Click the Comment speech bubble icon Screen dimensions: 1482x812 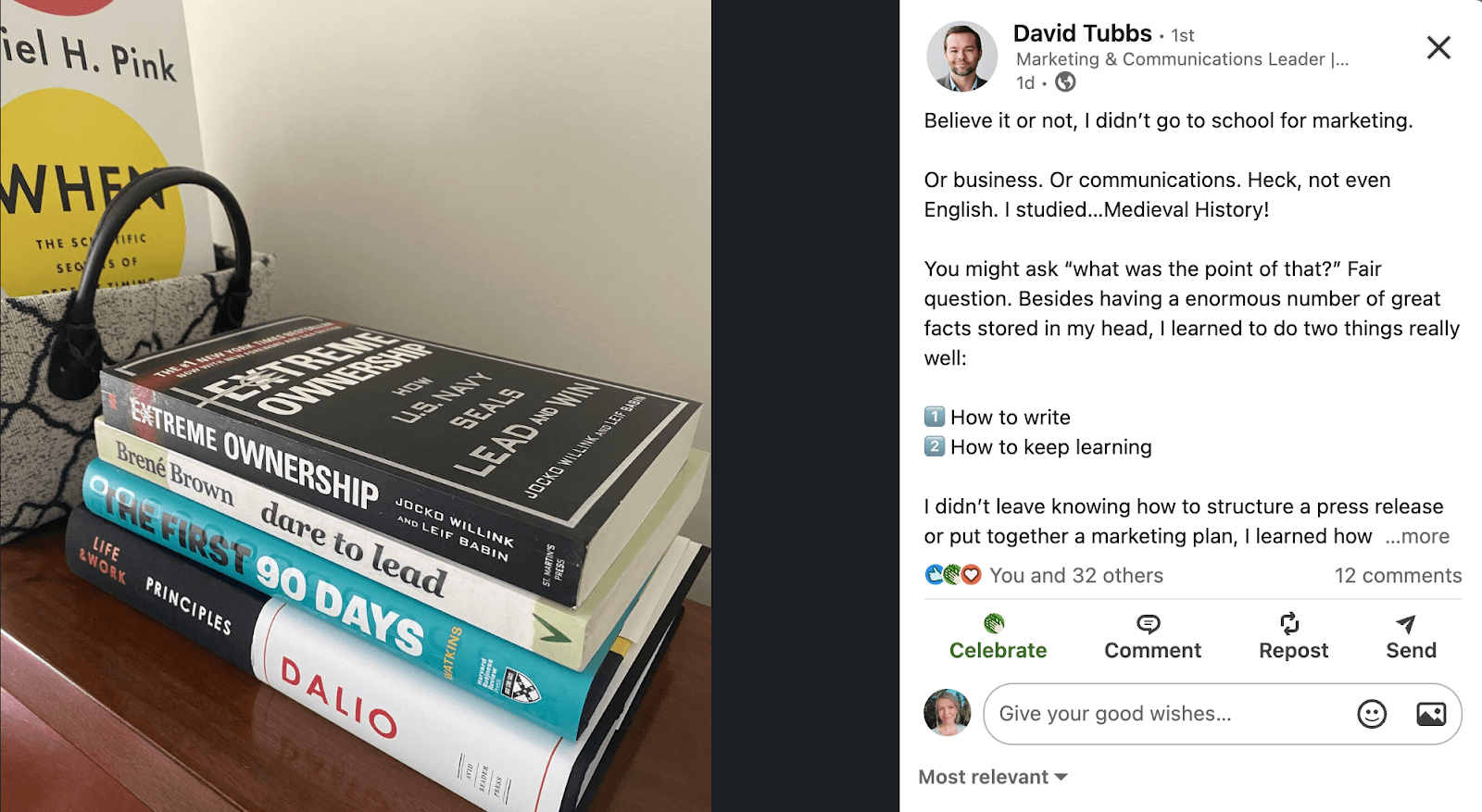click(1149, 624)
